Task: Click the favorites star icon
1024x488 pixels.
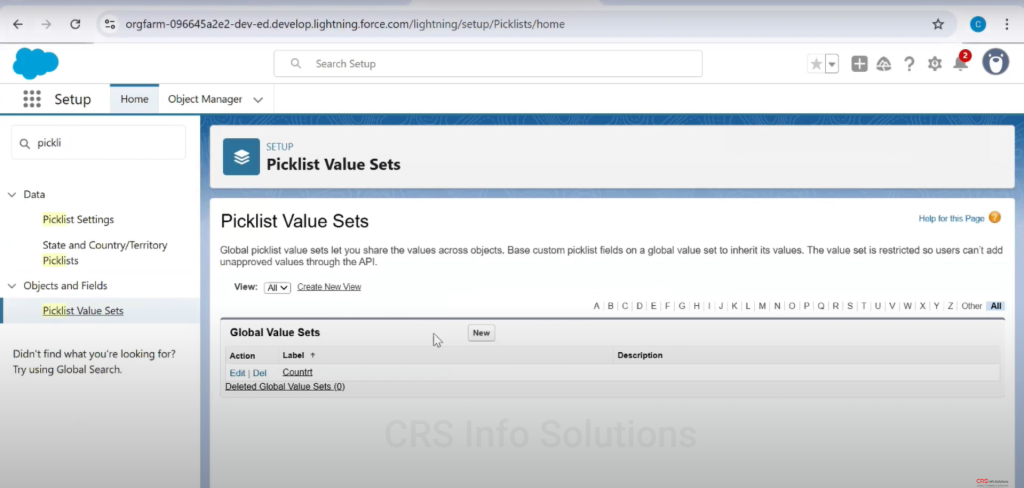Action: pos(816,63)
